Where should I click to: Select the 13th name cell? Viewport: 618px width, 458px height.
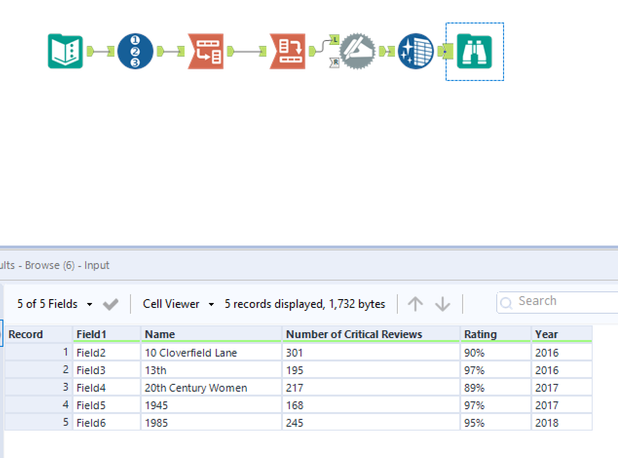coord(211,370)
